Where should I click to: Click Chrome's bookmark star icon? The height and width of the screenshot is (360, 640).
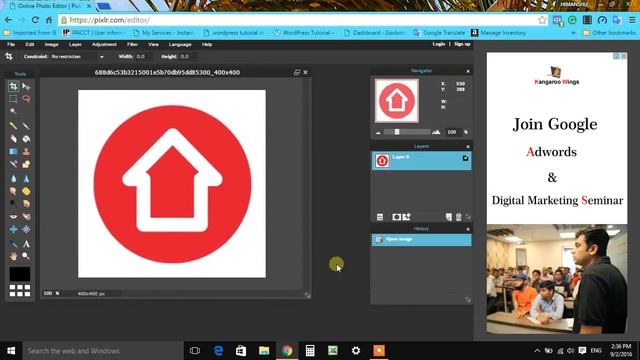click(x=542, y=20)
